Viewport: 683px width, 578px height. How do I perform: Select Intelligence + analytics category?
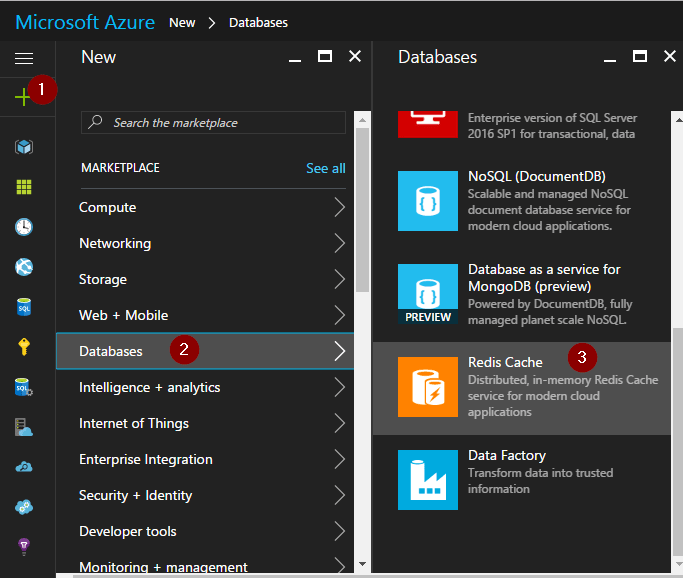tap(149, 388)
